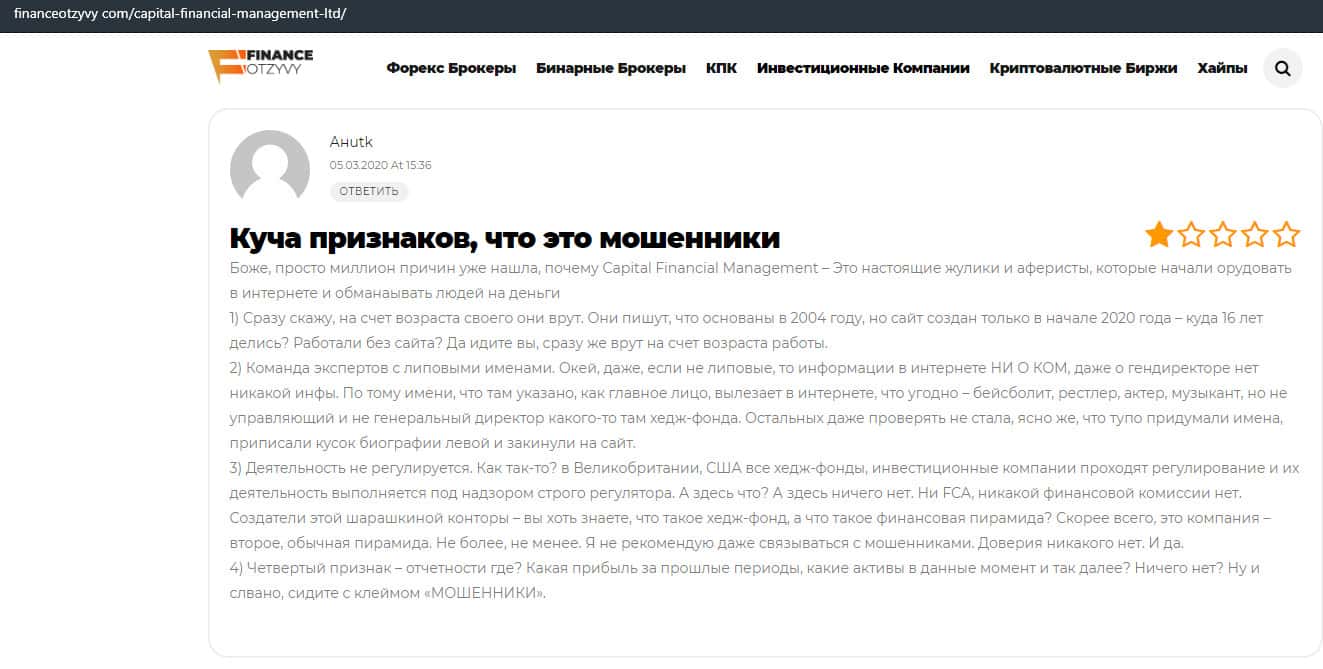Open the Форекс Брокеры menu

click(x=451, y=68)
